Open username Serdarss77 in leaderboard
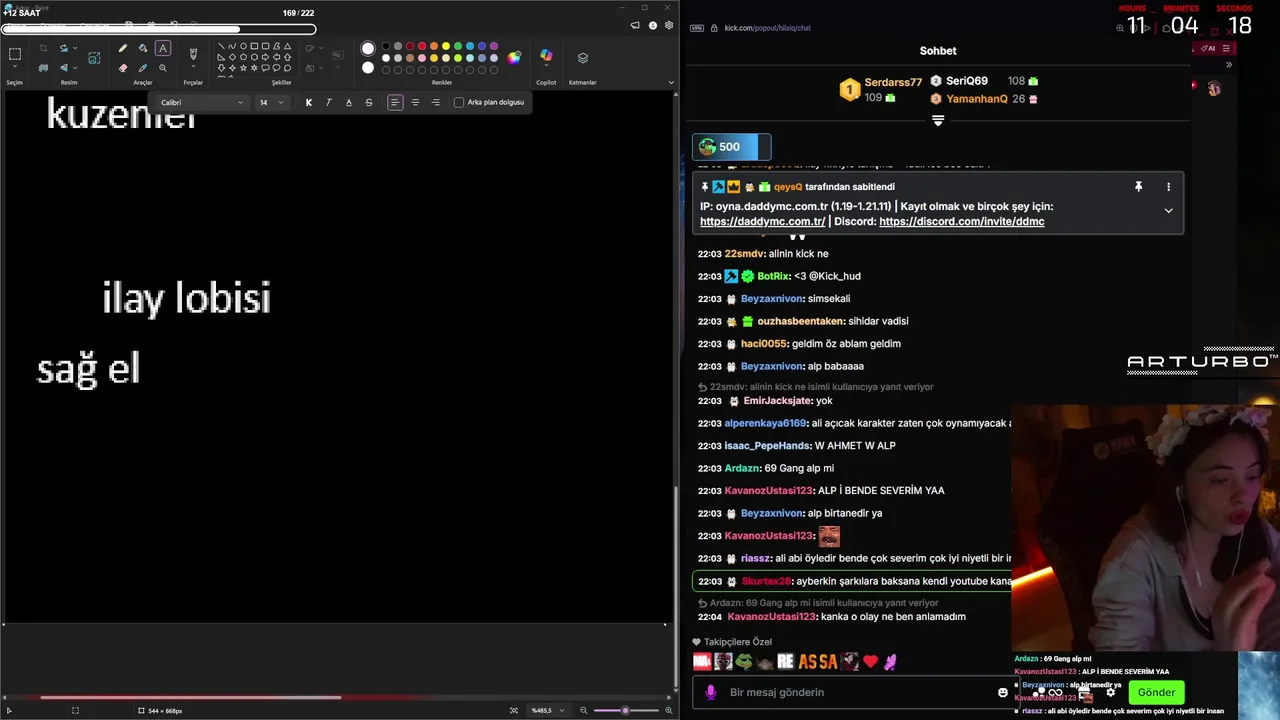Viewport: 1280px width, 720px height. click(x=893, y=82)
